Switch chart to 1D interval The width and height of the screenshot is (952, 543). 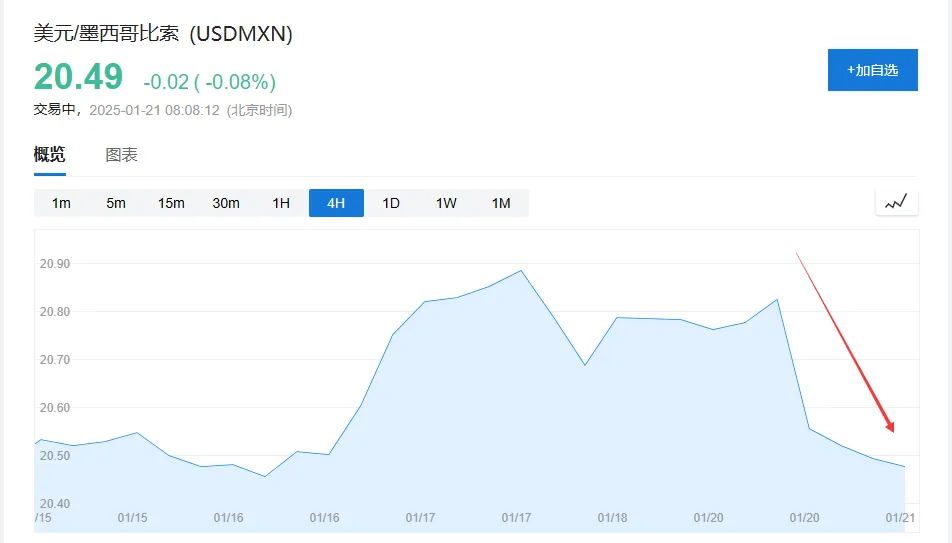(x=391, y=203)
